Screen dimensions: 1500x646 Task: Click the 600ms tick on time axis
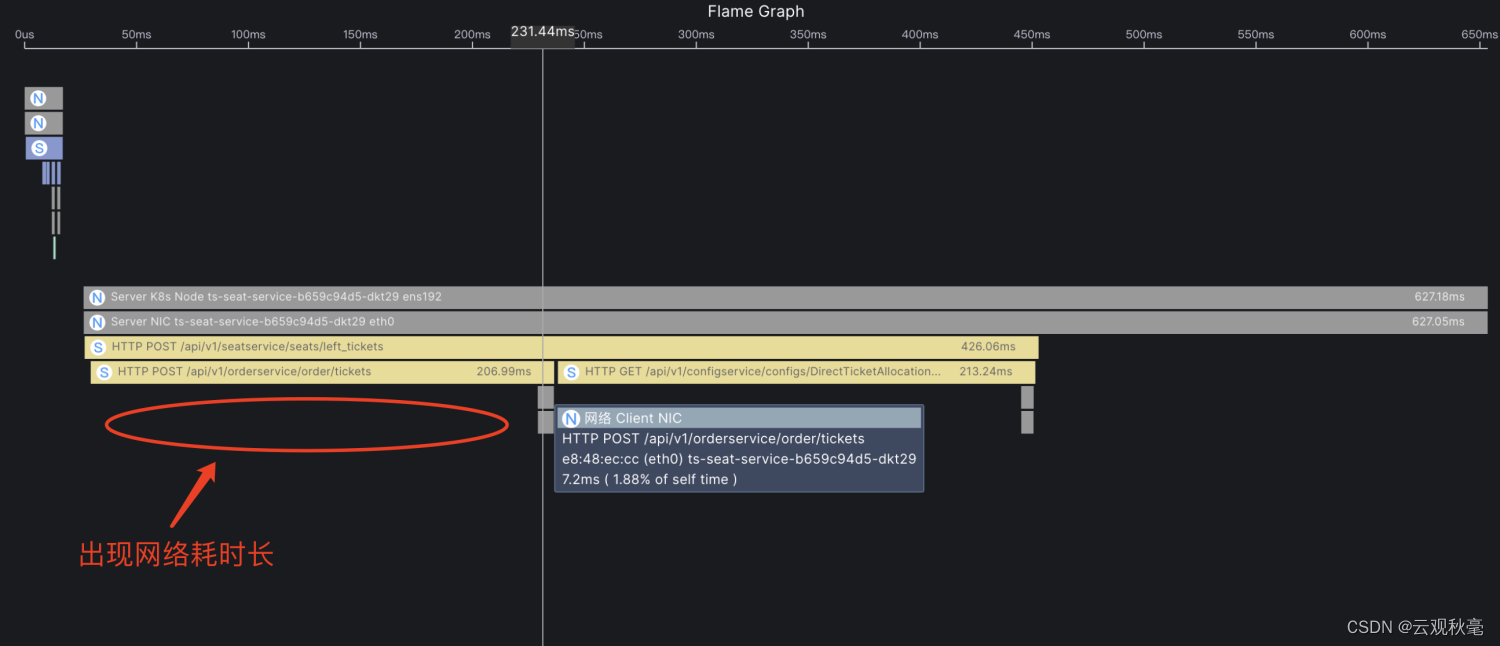tap(1368, 34)
